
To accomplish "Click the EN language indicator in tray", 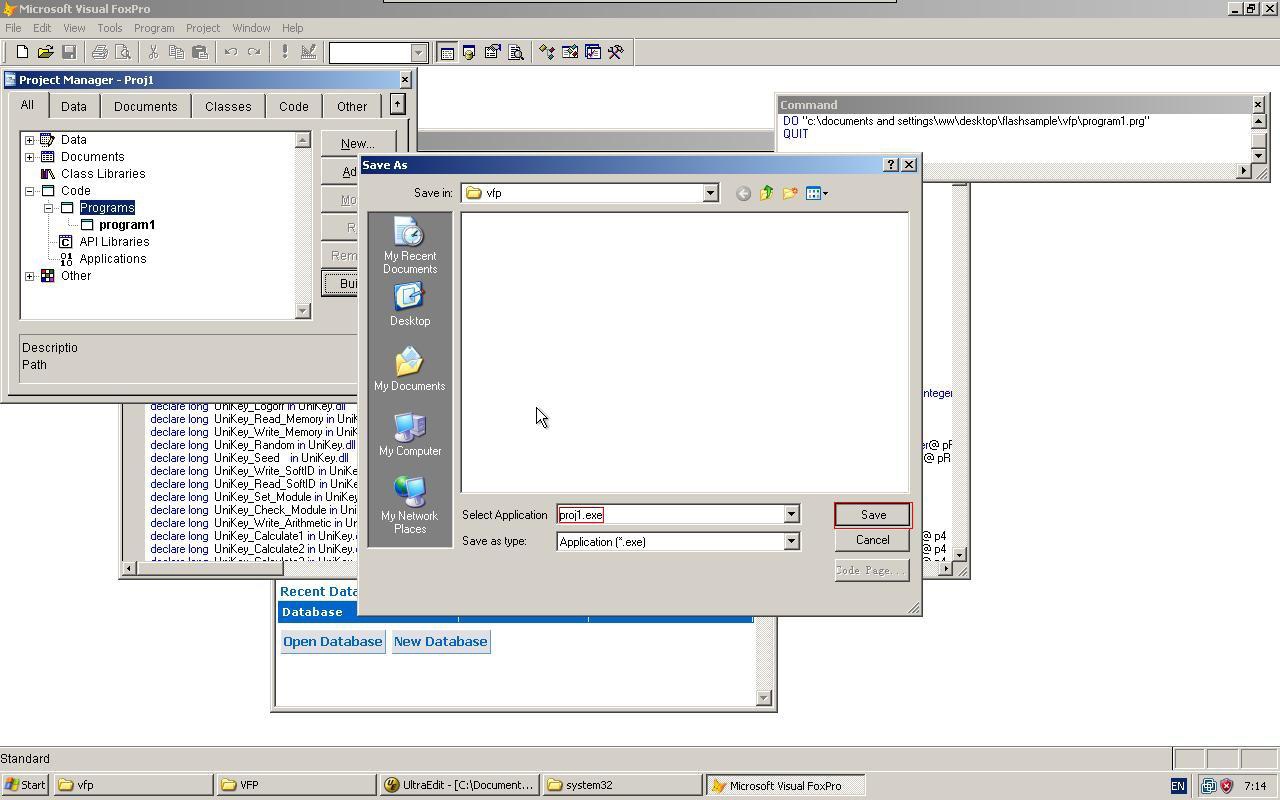I will [1178, 786].
